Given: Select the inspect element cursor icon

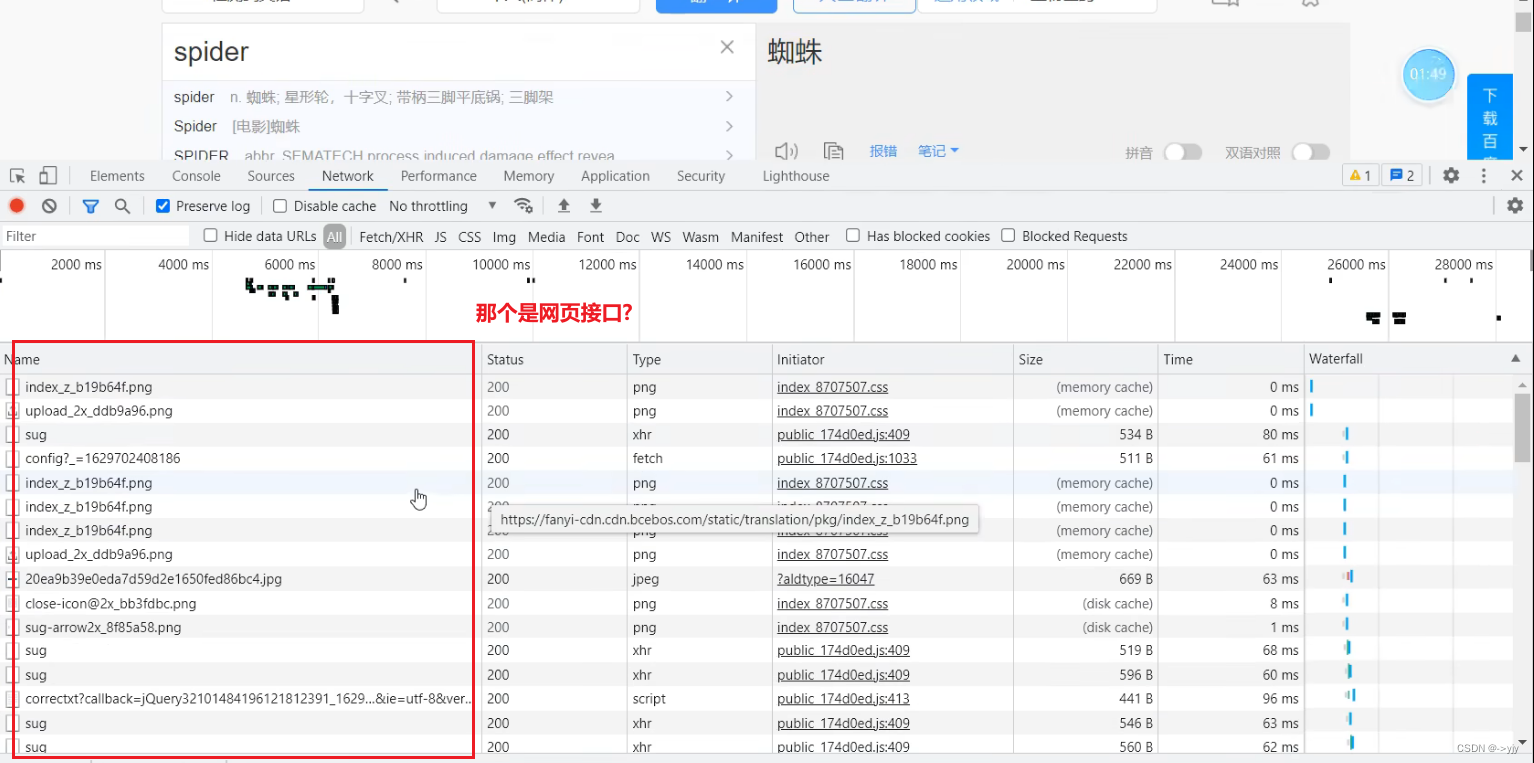Looking at the screenshot, I should 15,175.
